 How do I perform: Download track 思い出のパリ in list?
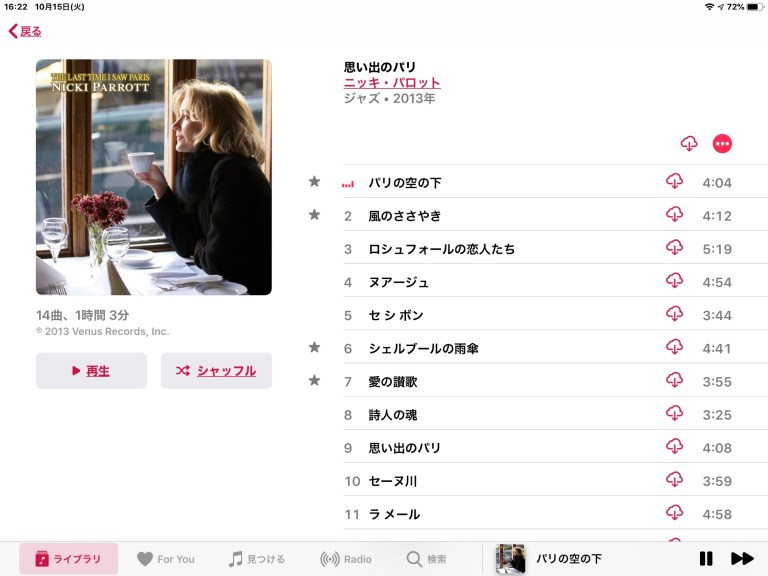(674, 446)
